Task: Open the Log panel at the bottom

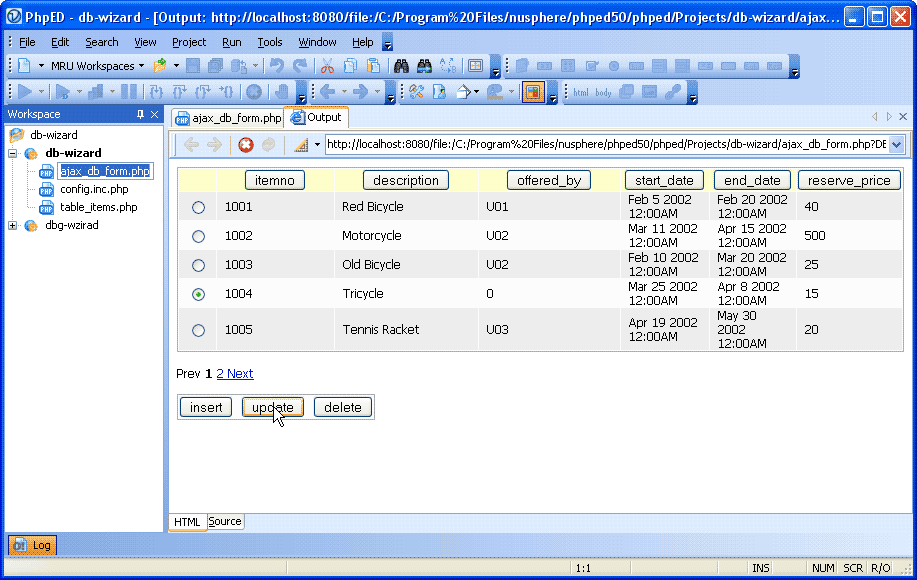Action: pos(31,545)
